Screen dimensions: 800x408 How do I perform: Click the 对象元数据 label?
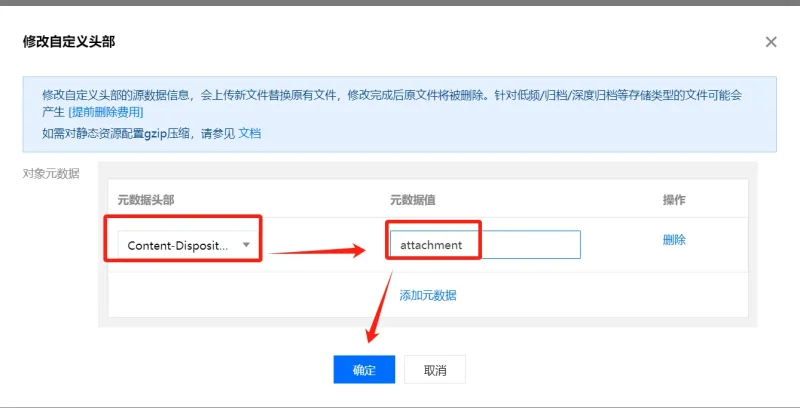click(51, 173)
